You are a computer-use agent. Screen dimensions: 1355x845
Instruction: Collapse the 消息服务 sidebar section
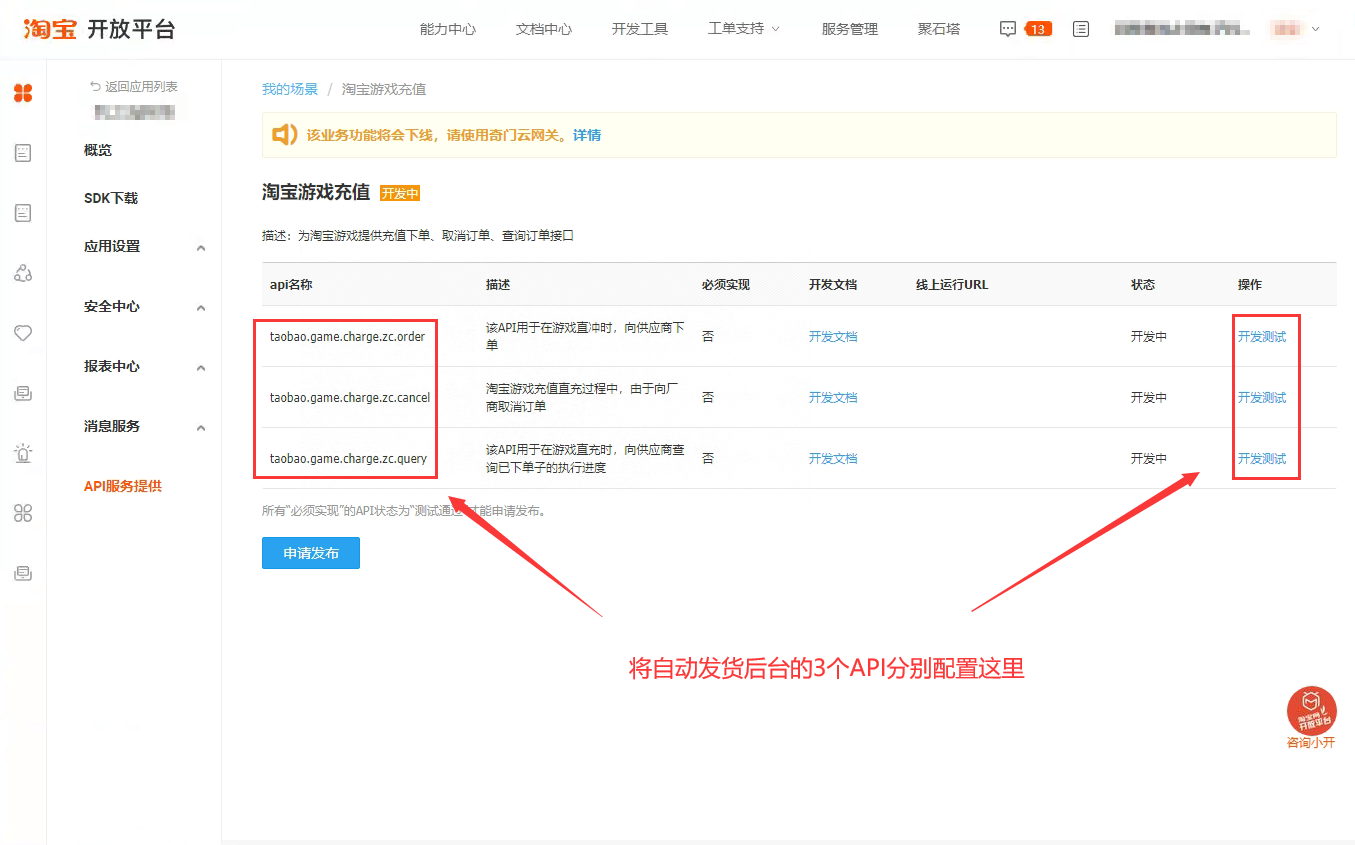coord(201,428)
